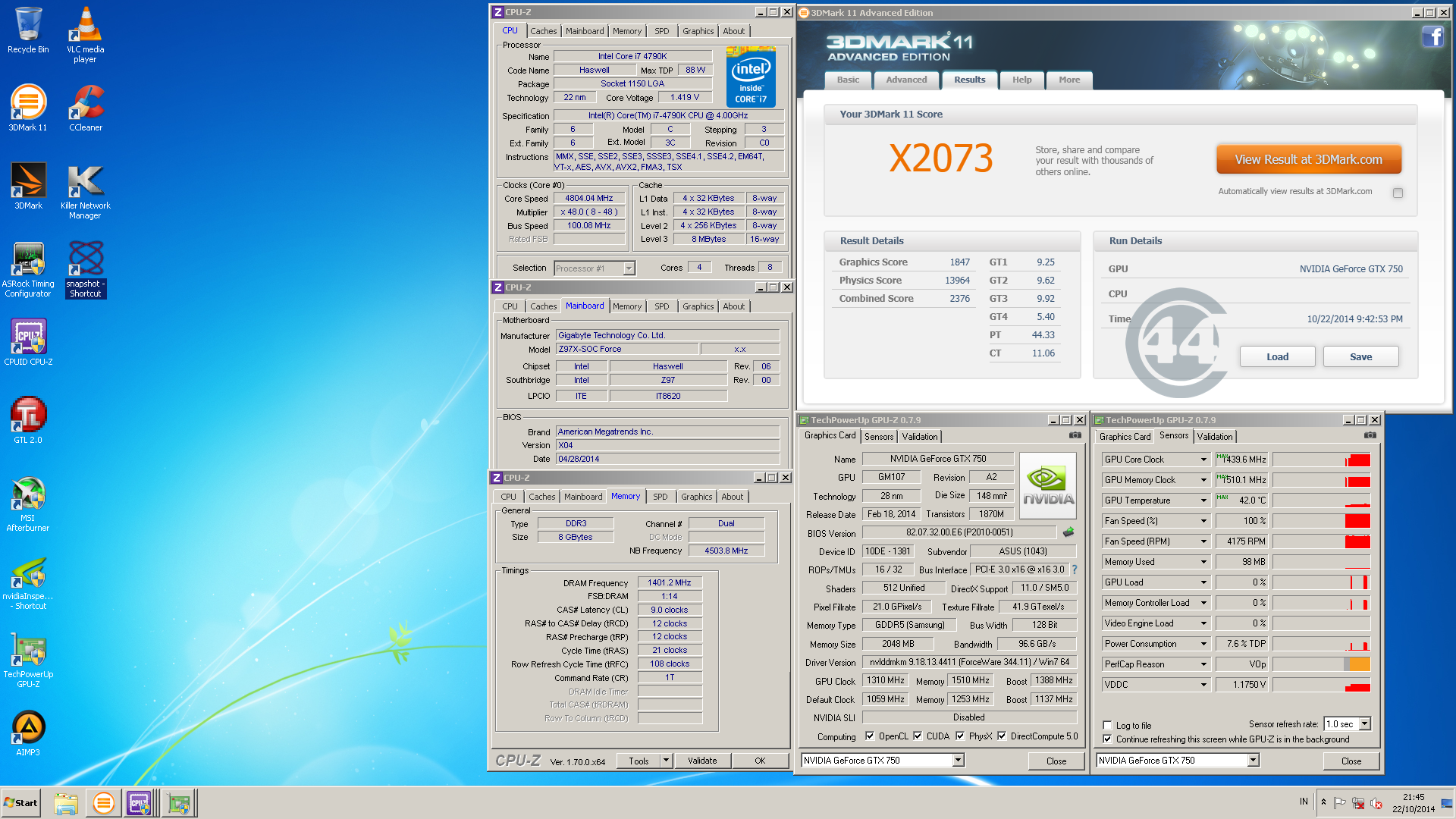The width and height of the screenshot is (1456, 819).
Task: Click the Bus Interface question mark icon
Action: (x=1074, y=570)
